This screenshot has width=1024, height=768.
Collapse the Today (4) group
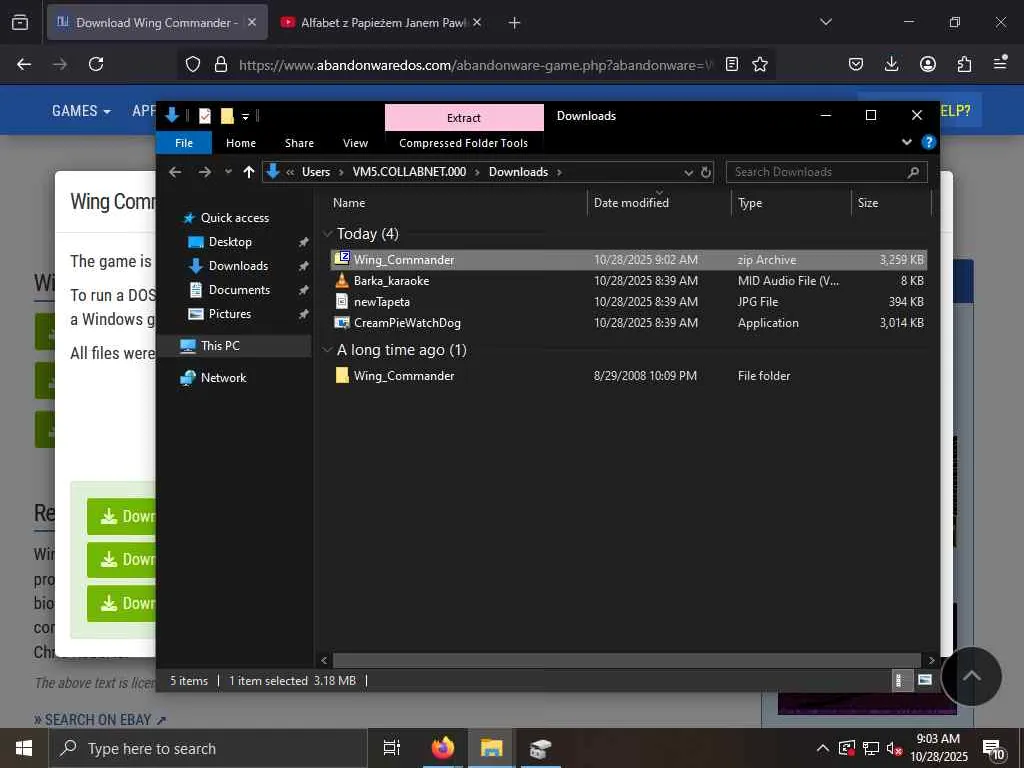328,234
